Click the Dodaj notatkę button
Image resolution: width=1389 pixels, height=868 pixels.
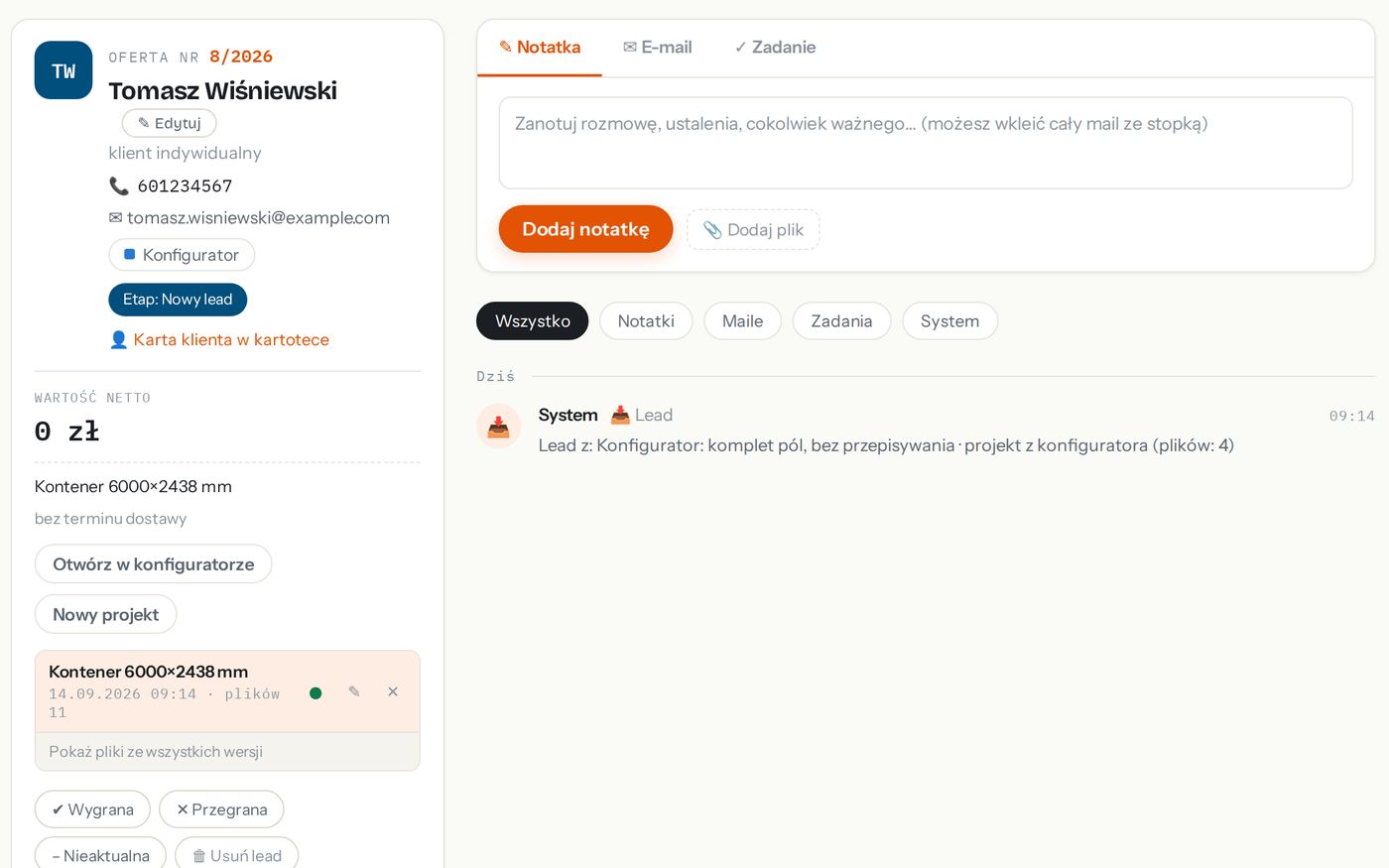[x=585, y=229]
